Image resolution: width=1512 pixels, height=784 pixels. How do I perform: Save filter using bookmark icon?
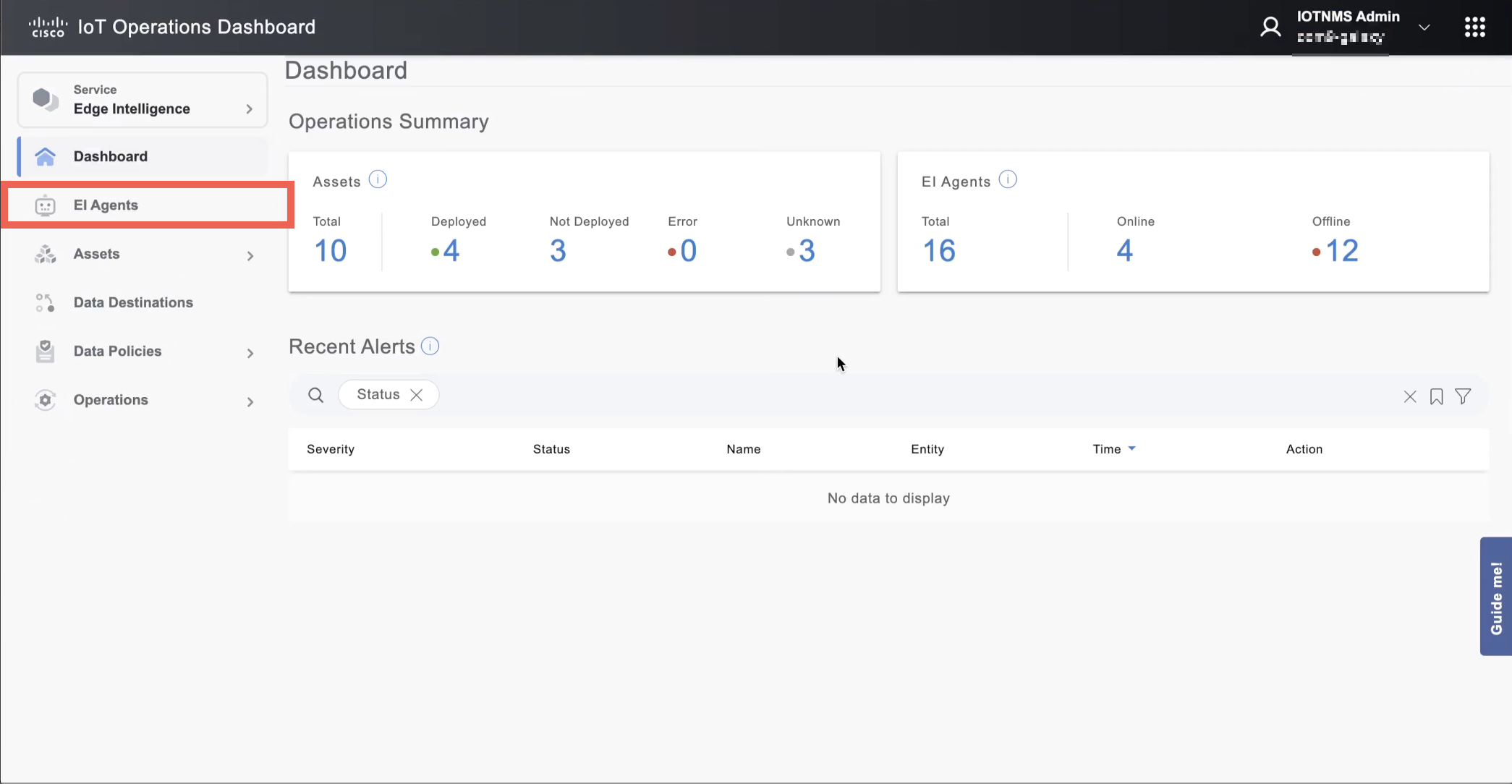[x=1436, y=396]
